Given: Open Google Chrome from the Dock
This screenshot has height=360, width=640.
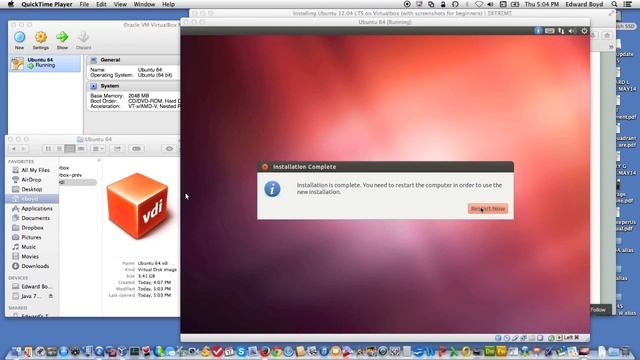Looking at the screenshot, I should pyautogui.click(x=277, y=351).
